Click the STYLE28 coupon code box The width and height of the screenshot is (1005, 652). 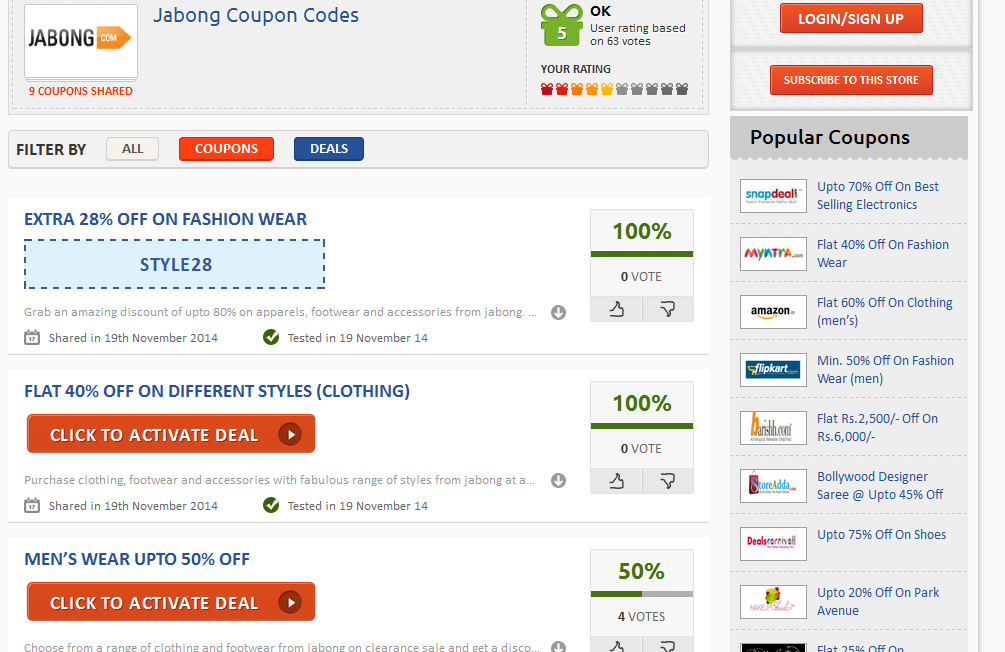coord(174,264)
